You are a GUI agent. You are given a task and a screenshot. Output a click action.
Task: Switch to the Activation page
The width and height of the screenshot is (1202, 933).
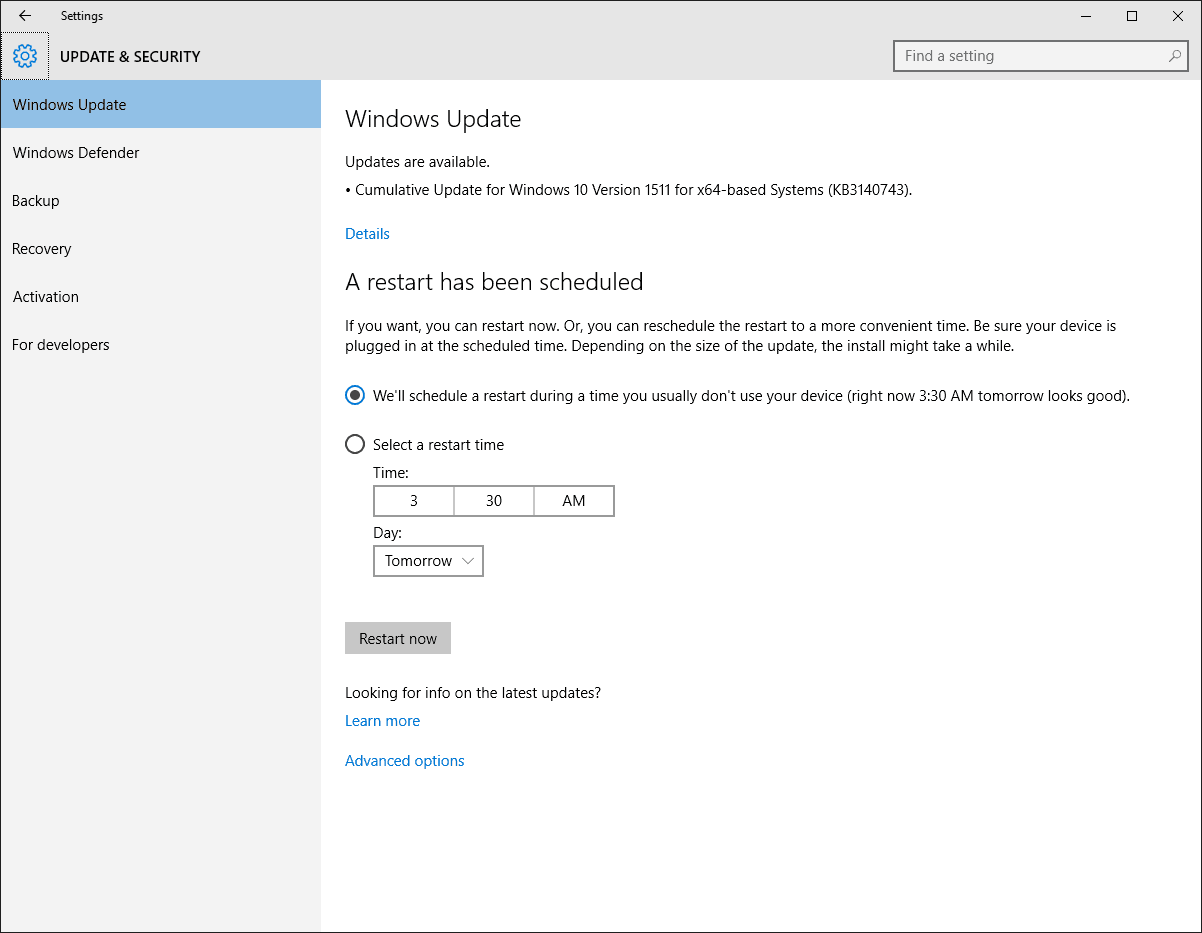[x=161, y=296]
